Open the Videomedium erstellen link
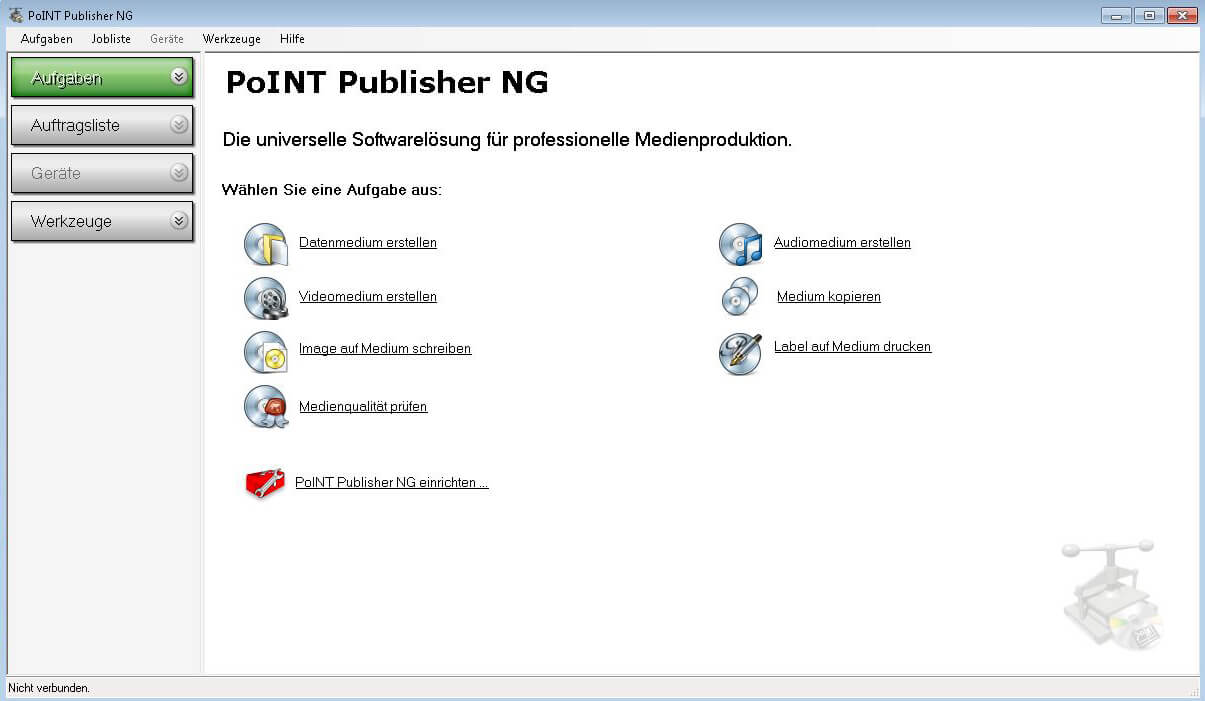The height and width of the screenshot is (701, 1205). [x=368, y=297]
